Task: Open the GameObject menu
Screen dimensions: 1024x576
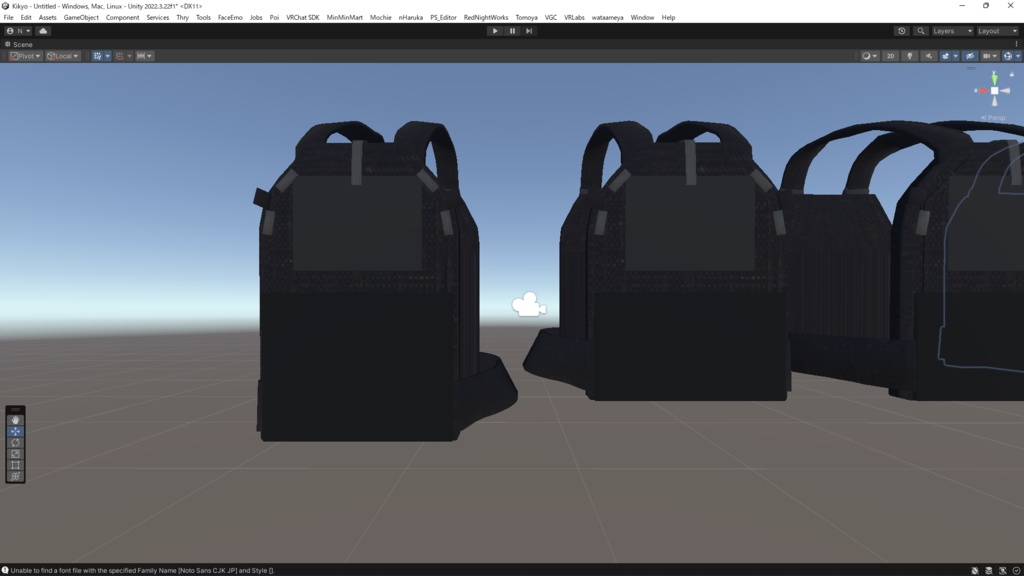Action: (81, 18)
